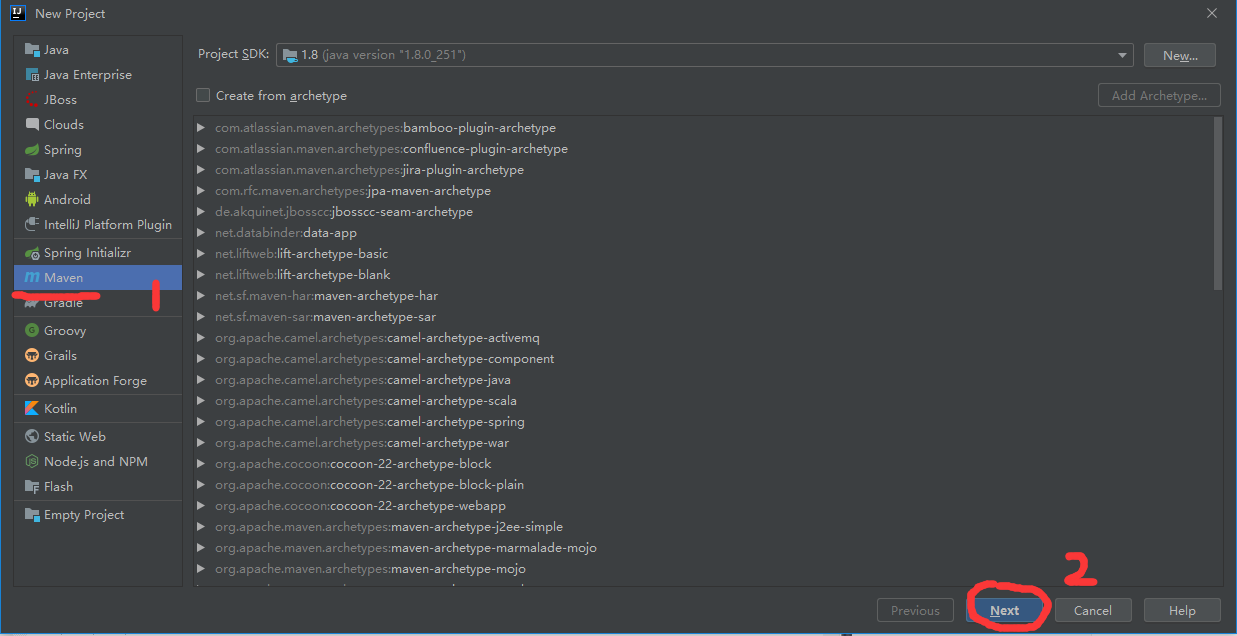Pick the JBoss icon in project list
The width and height of the screenshot is (1237, 636).
32,100
